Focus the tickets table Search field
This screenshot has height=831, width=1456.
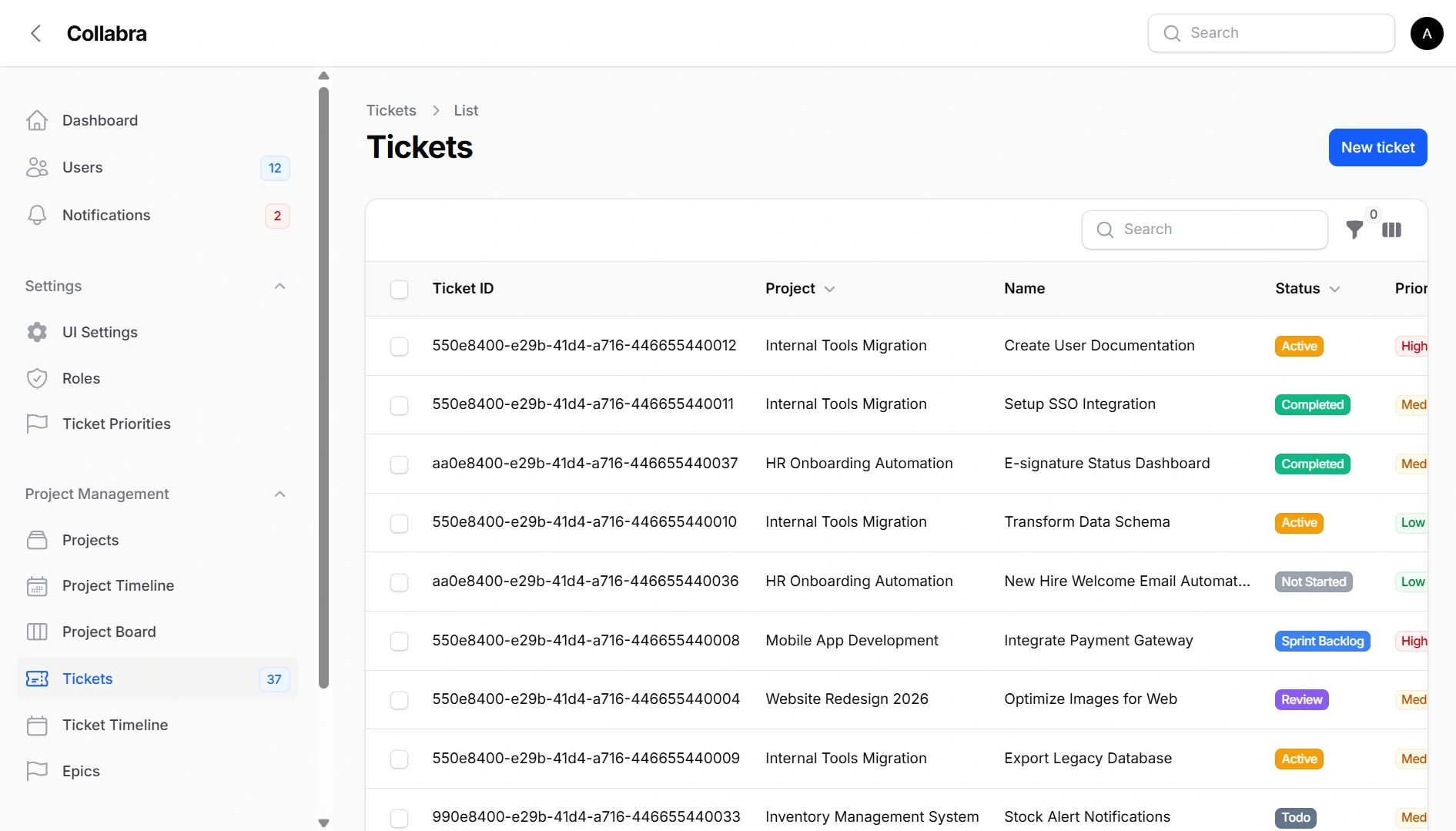point(1204,230)
